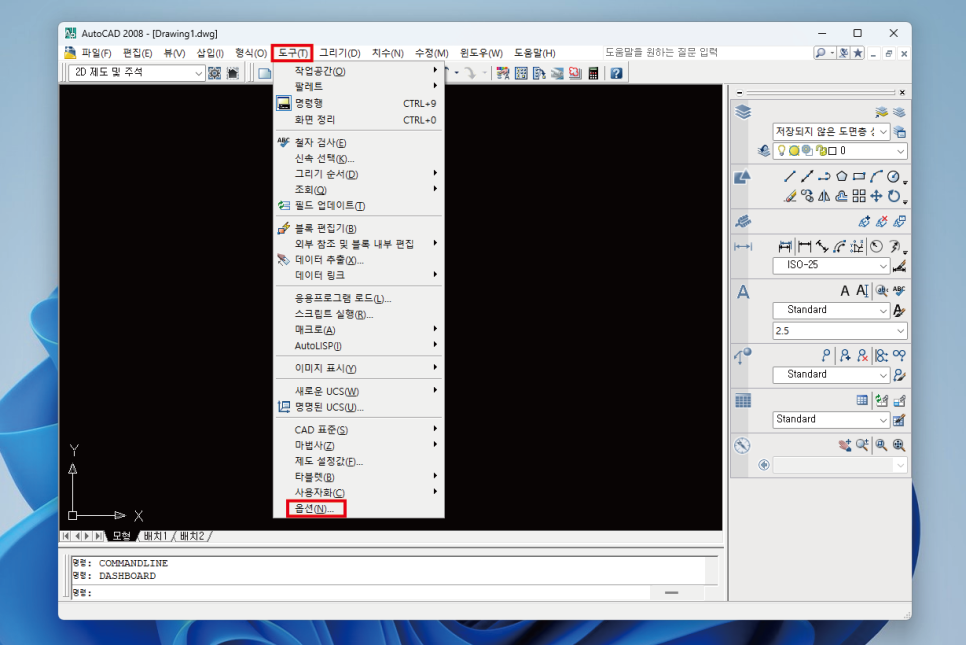The width and height of the screenshot is (966, 645).
Task: Select the Rectangle tool
Action: click(x=859, y=177)
